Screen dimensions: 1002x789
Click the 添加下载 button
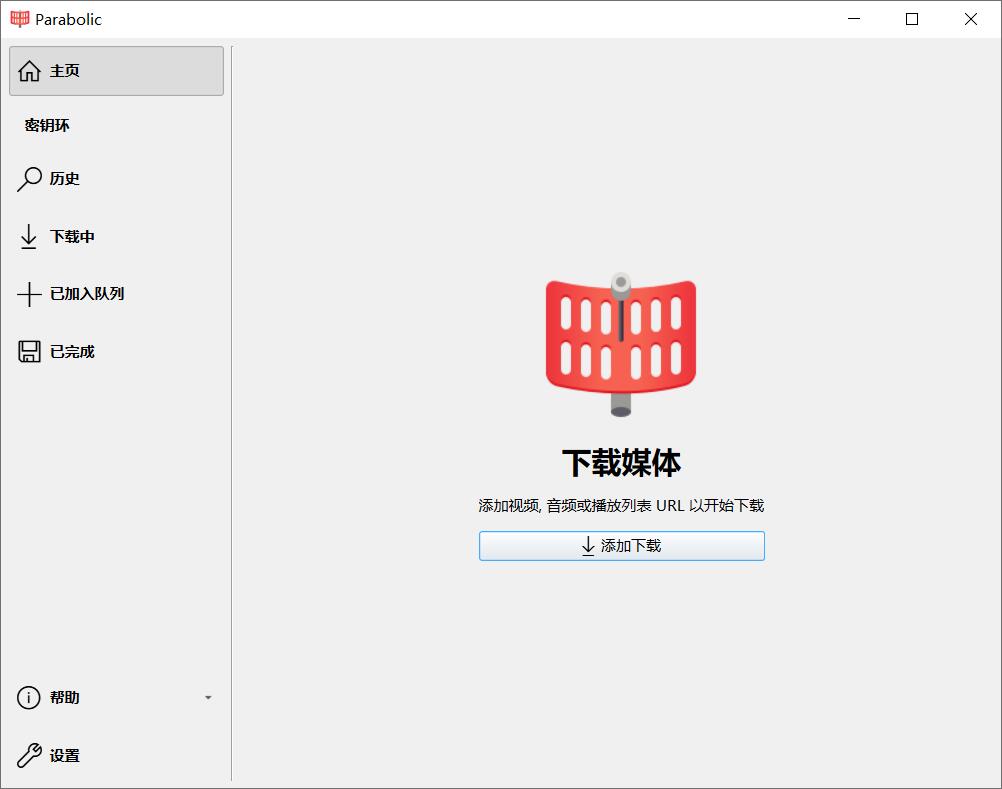622,546
